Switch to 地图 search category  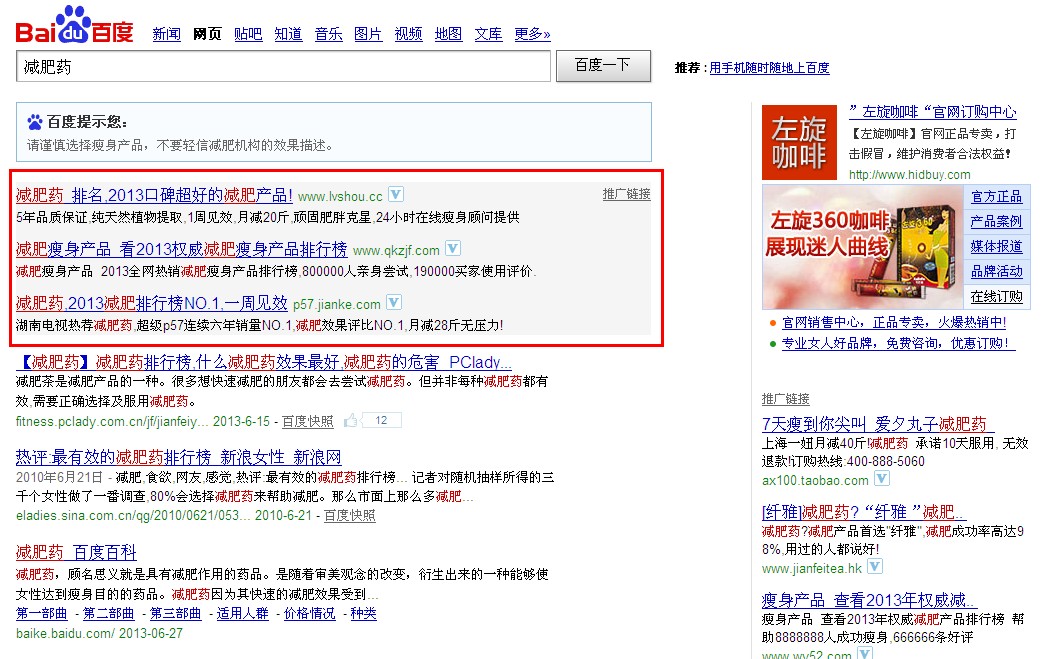(x=449, y=34)
